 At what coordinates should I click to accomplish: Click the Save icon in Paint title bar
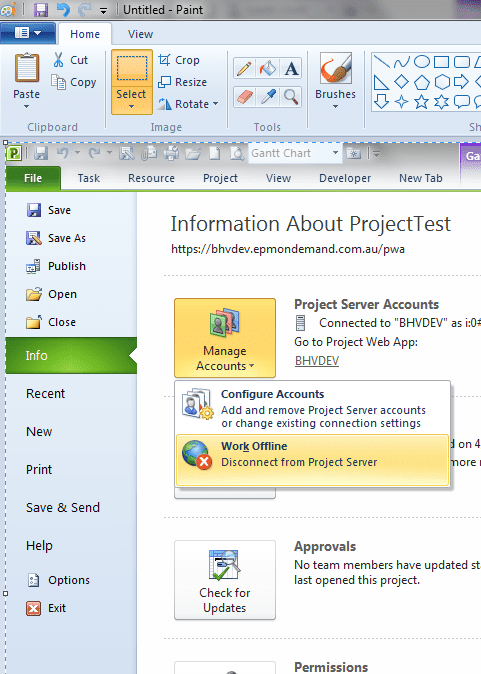pyautogui.click(x=41, y=9)
